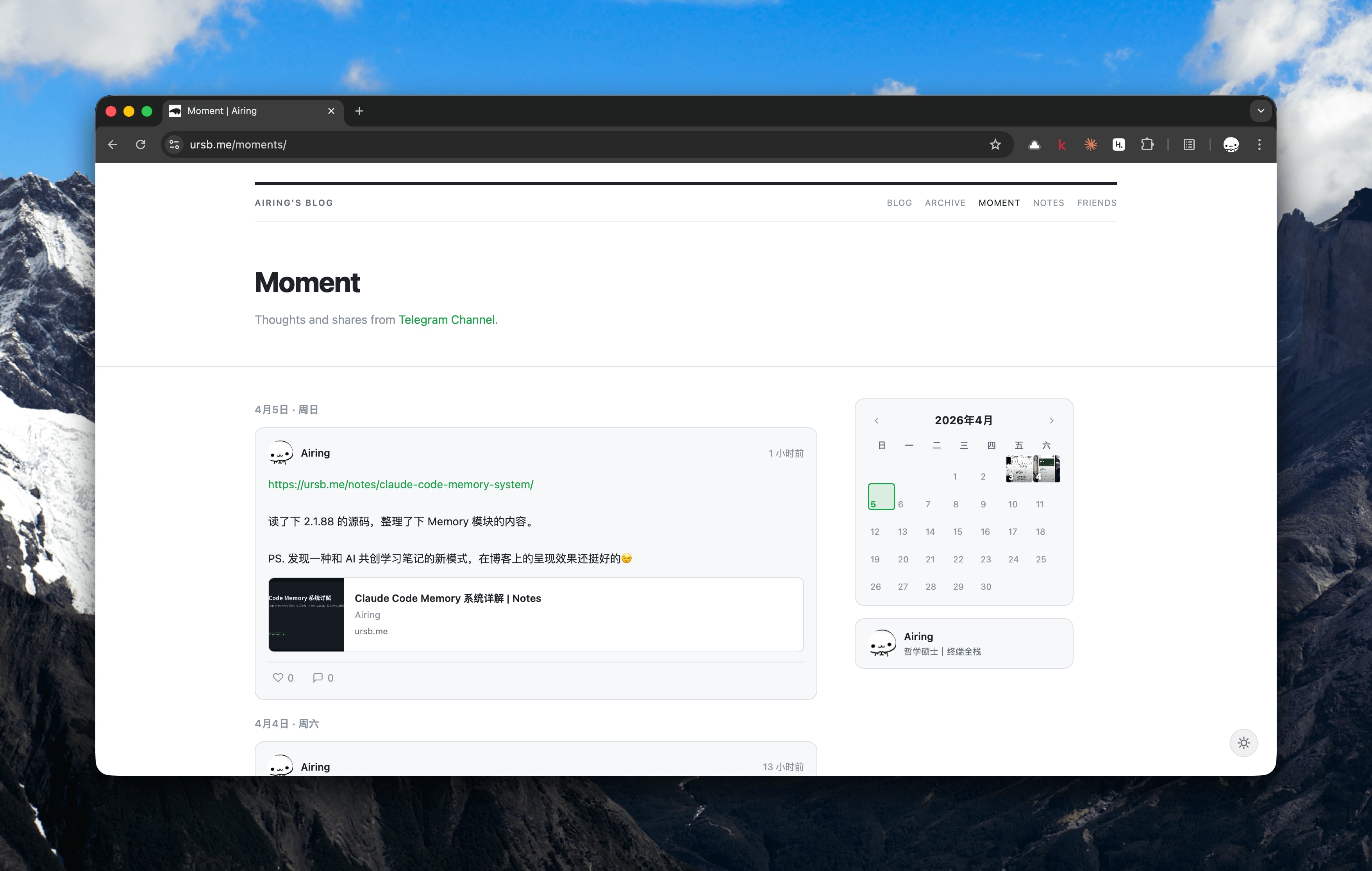Open the Extensions puzzle icon
The width and height of the screenshot is (1372, 871).
pos(1147,145)
